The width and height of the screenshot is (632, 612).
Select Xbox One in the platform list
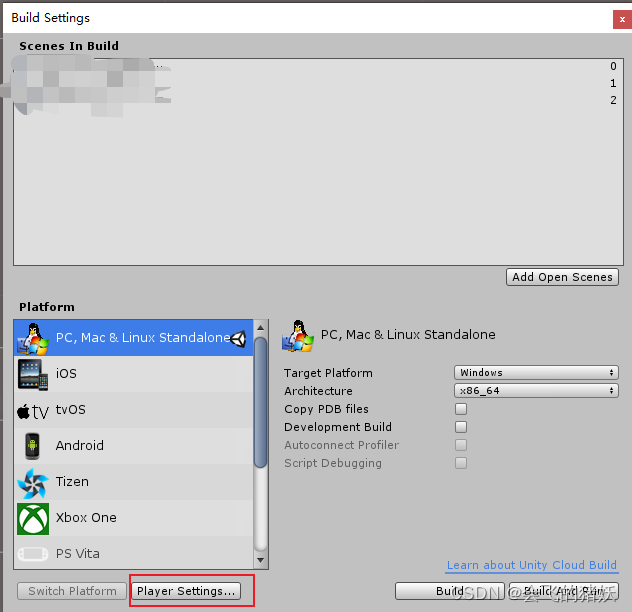click(x=133, y=518)
